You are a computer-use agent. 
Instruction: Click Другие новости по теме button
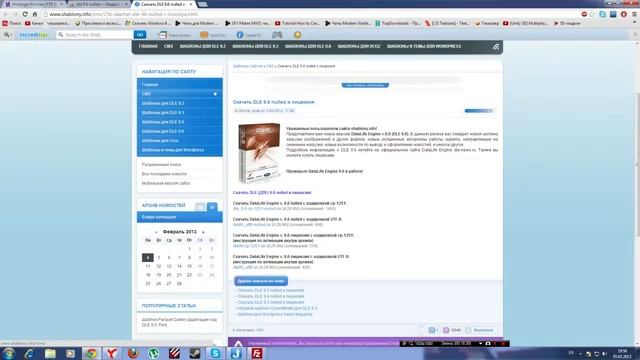[261, 281]
